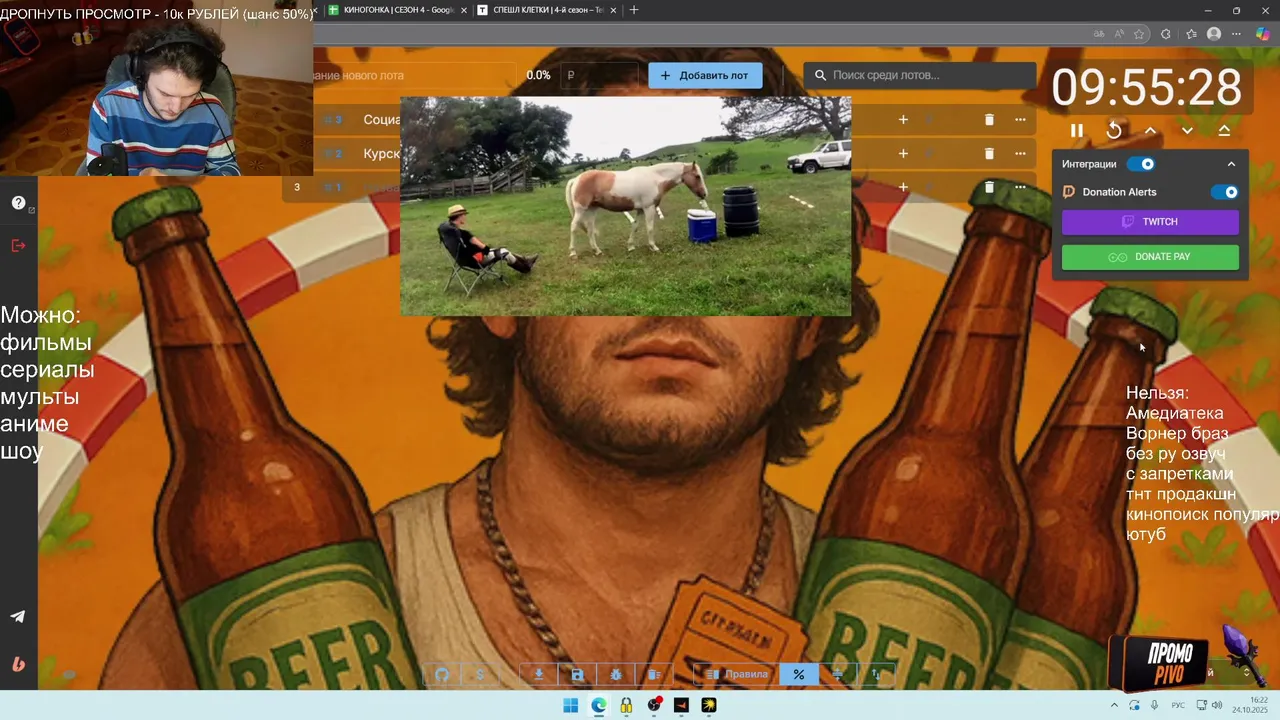Screen dimensions: 1280x720
Task: Click the sort arrows icon in toolbar
Action: pos(876,675)
